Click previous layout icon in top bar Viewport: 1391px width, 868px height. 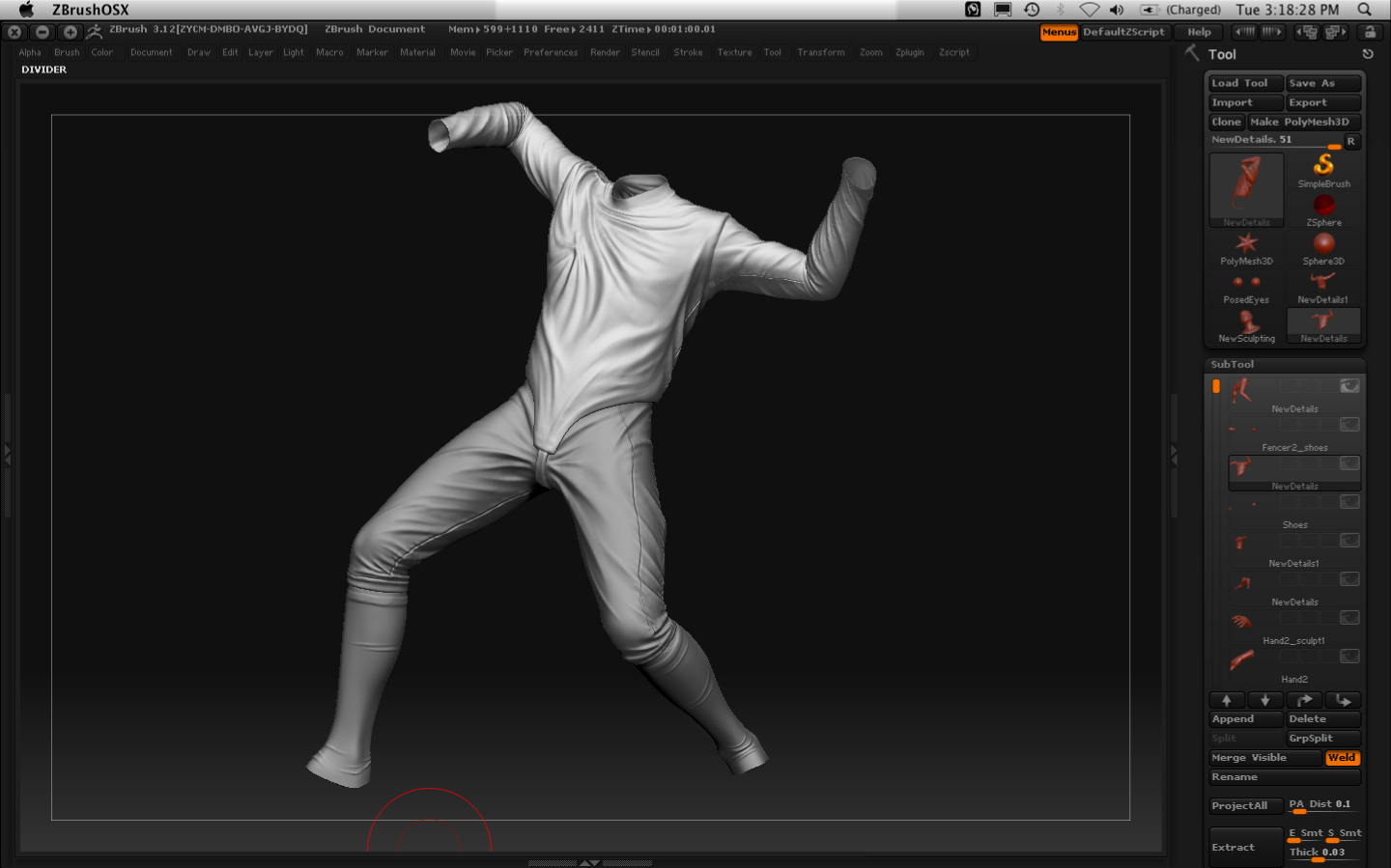[1307, 32]
